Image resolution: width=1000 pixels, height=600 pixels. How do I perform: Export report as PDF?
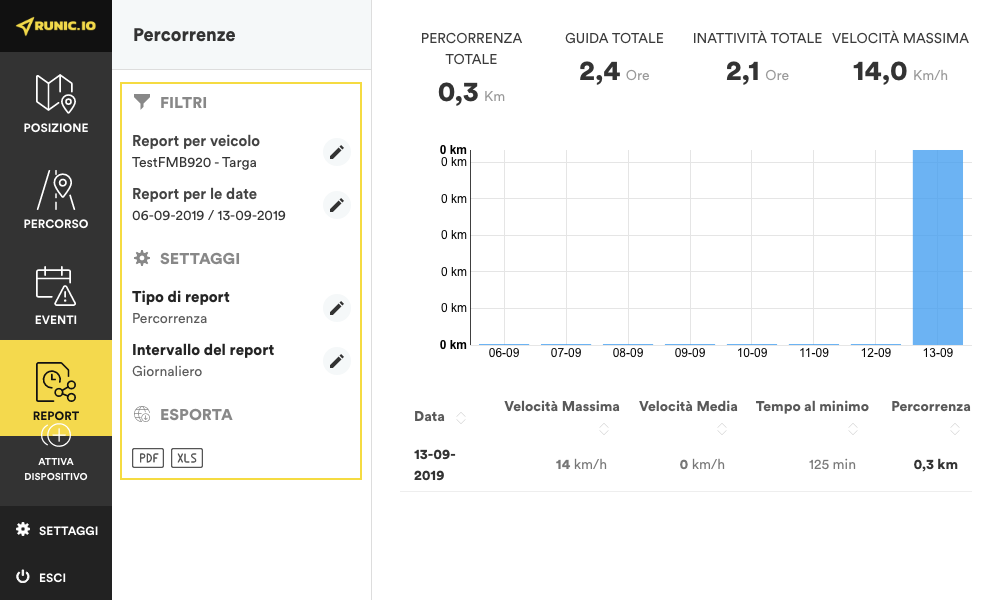click(x=148, y=458)
